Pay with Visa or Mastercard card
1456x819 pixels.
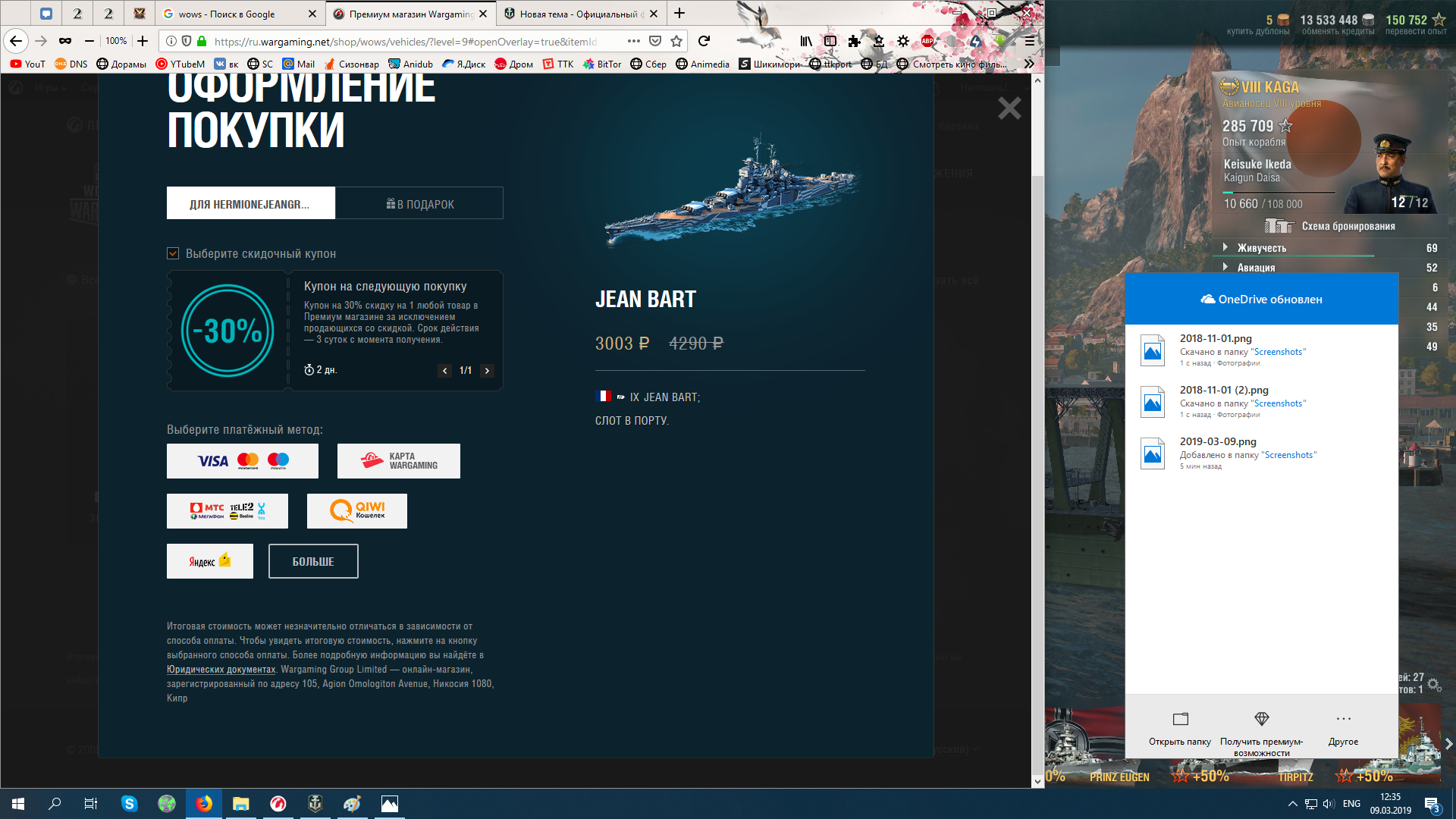[x=243, y=461]
